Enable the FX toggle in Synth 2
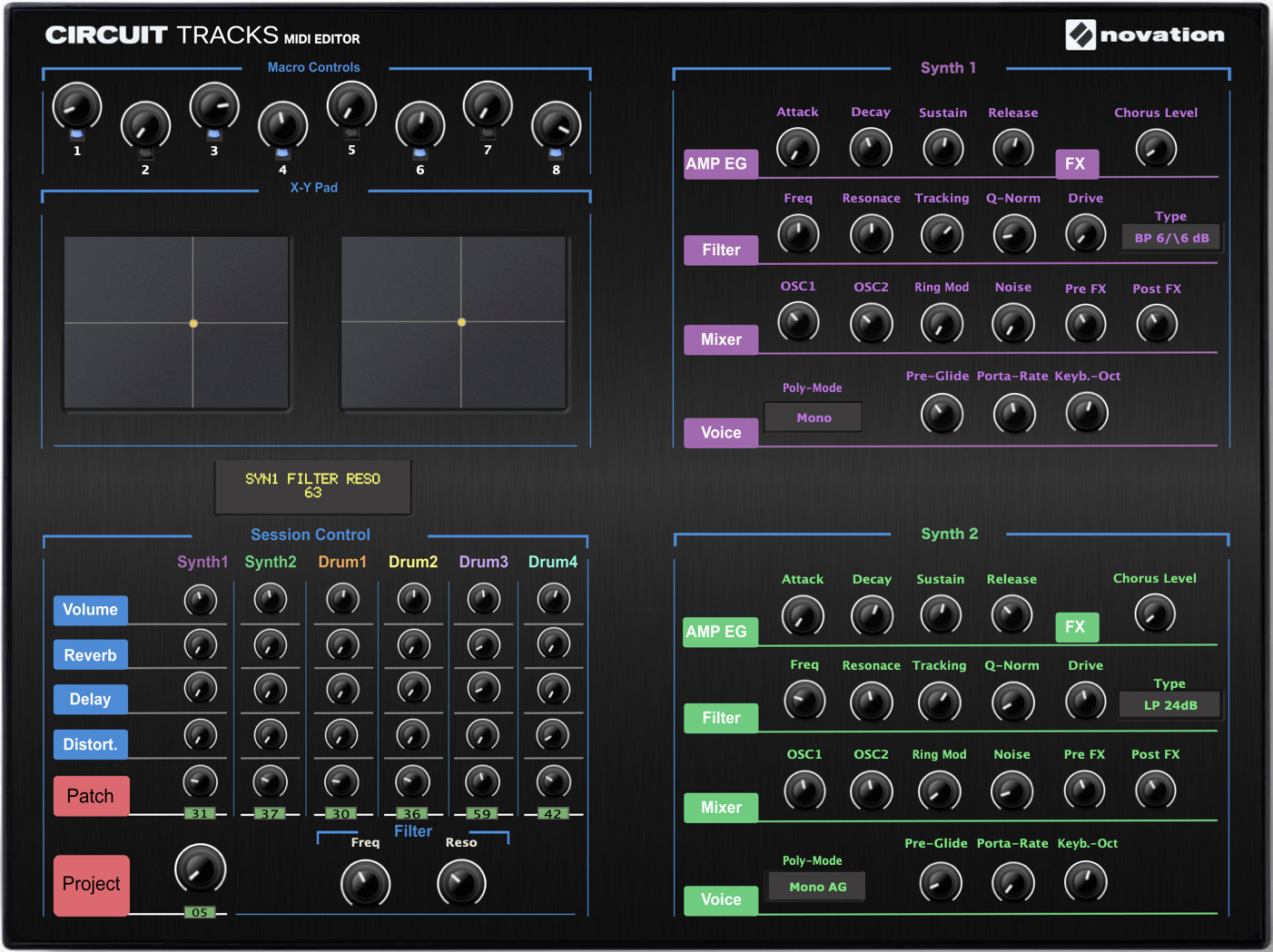The image size is (1273, 952). [x=1077, y=627]
